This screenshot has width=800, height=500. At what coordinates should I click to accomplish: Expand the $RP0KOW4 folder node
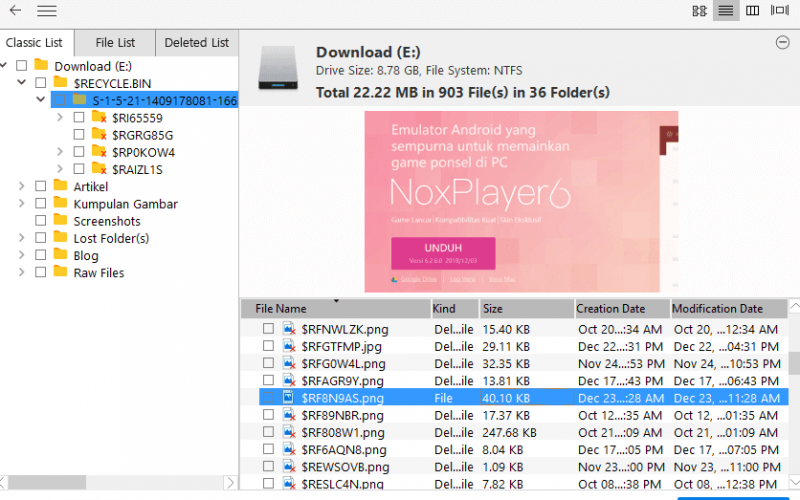tap(60, 152)
